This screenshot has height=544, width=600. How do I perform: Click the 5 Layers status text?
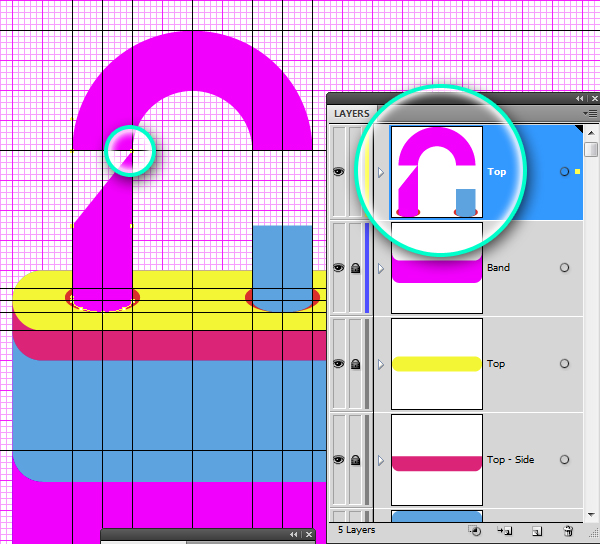356,530
